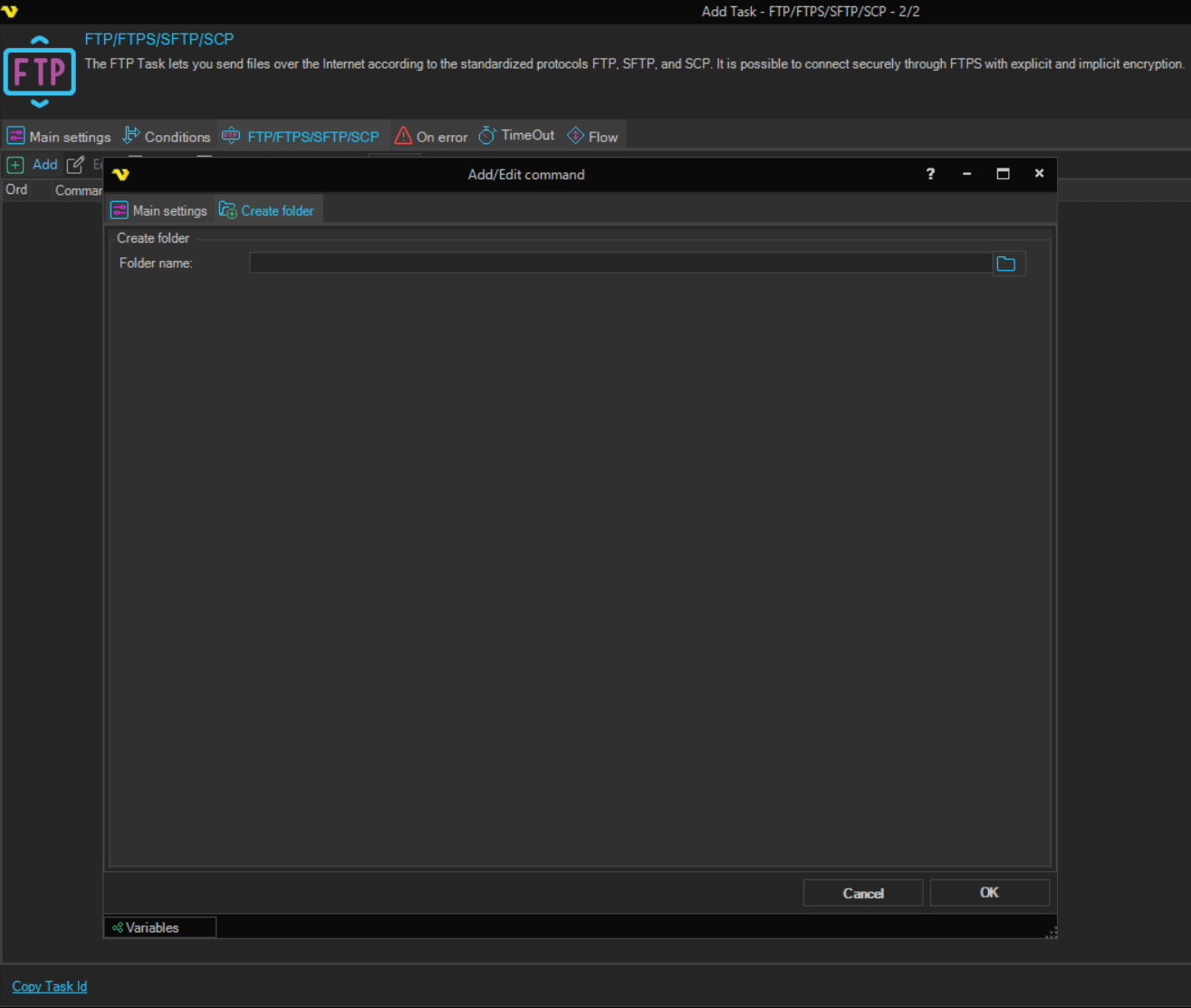Select the Create folder tab
The height and width of the screenshot is (1008, 1191).
point(267,211)
